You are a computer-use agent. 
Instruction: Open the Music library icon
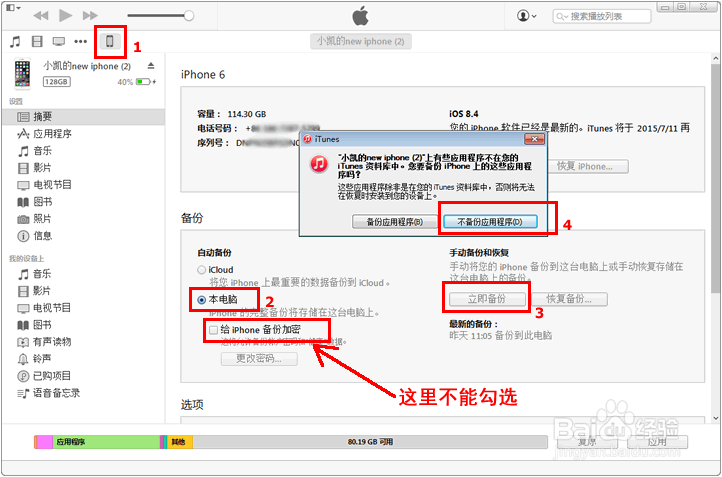[x=15, y=42]
